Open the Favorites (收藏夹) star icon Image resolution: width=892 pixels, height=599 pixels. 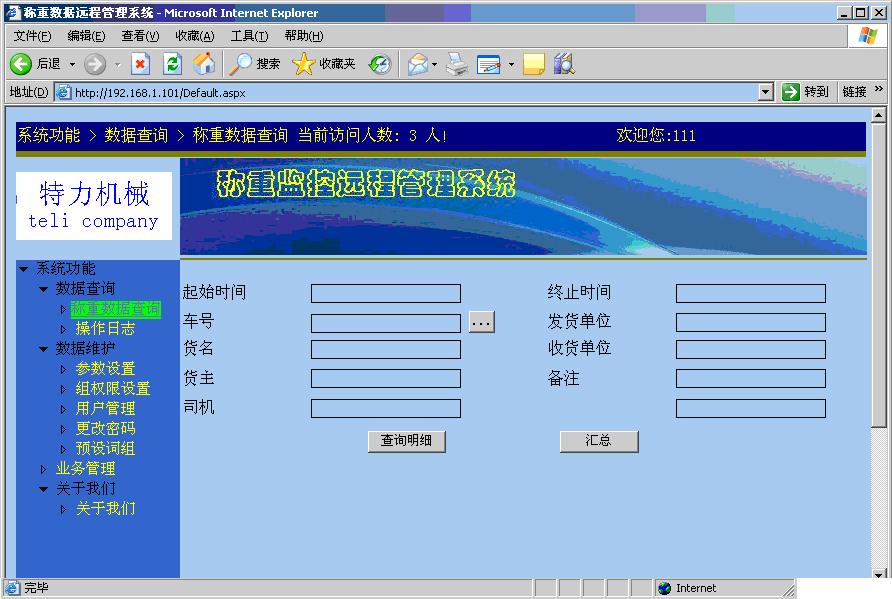(303, 64)
